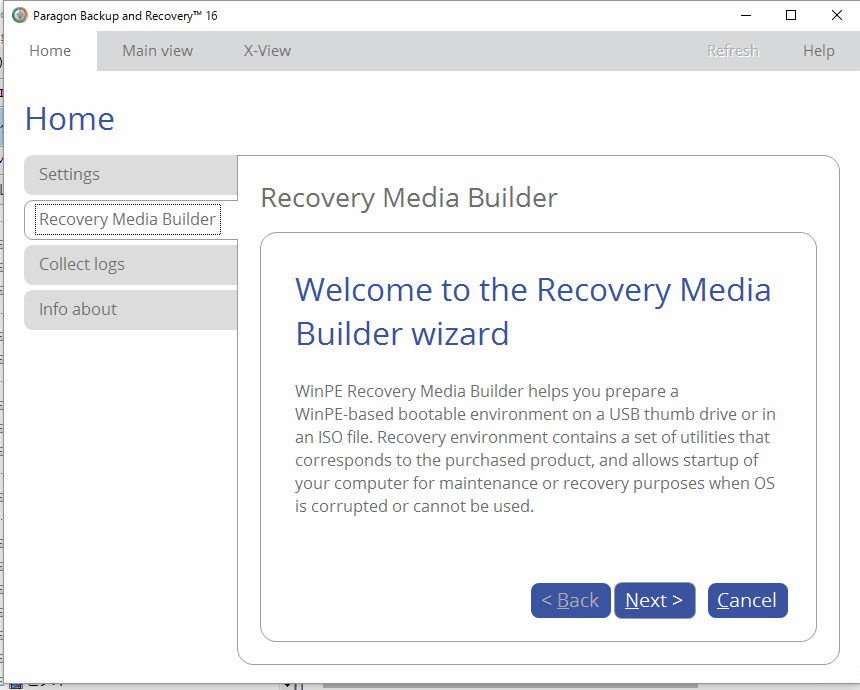The image size is (860, 690).
Task: Open the Info about section
Action: point(131,309)
